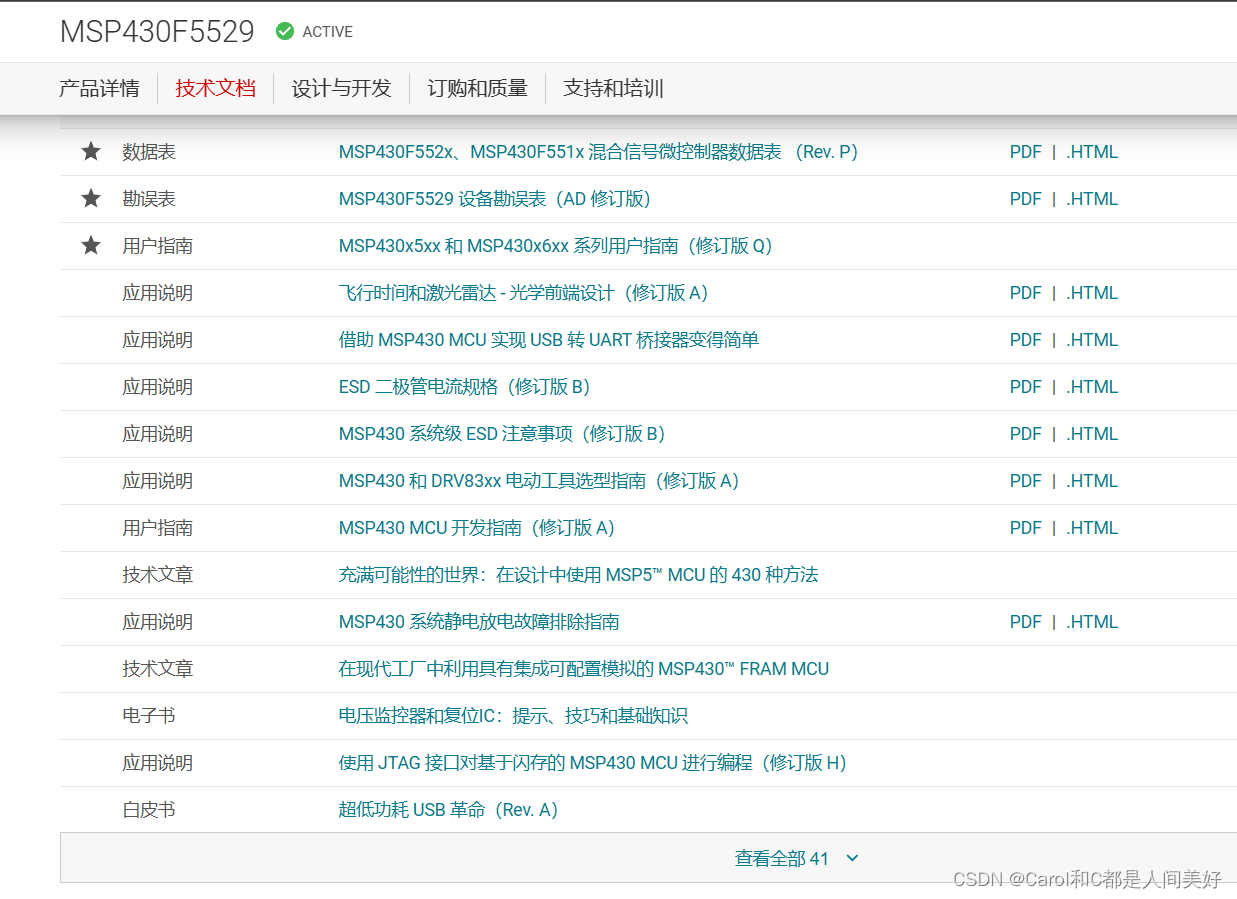Click the 电子书 type label
The height and width of the screenshot is (899, 1237).
coord(149,716)
